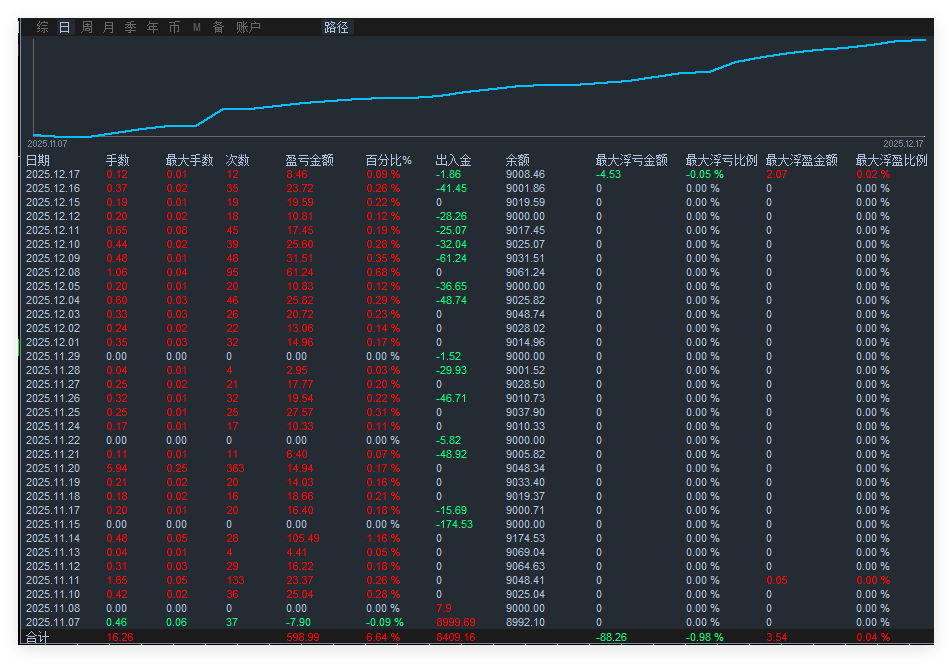Select the 2025.12.10 row date

[x=53, y=244]
